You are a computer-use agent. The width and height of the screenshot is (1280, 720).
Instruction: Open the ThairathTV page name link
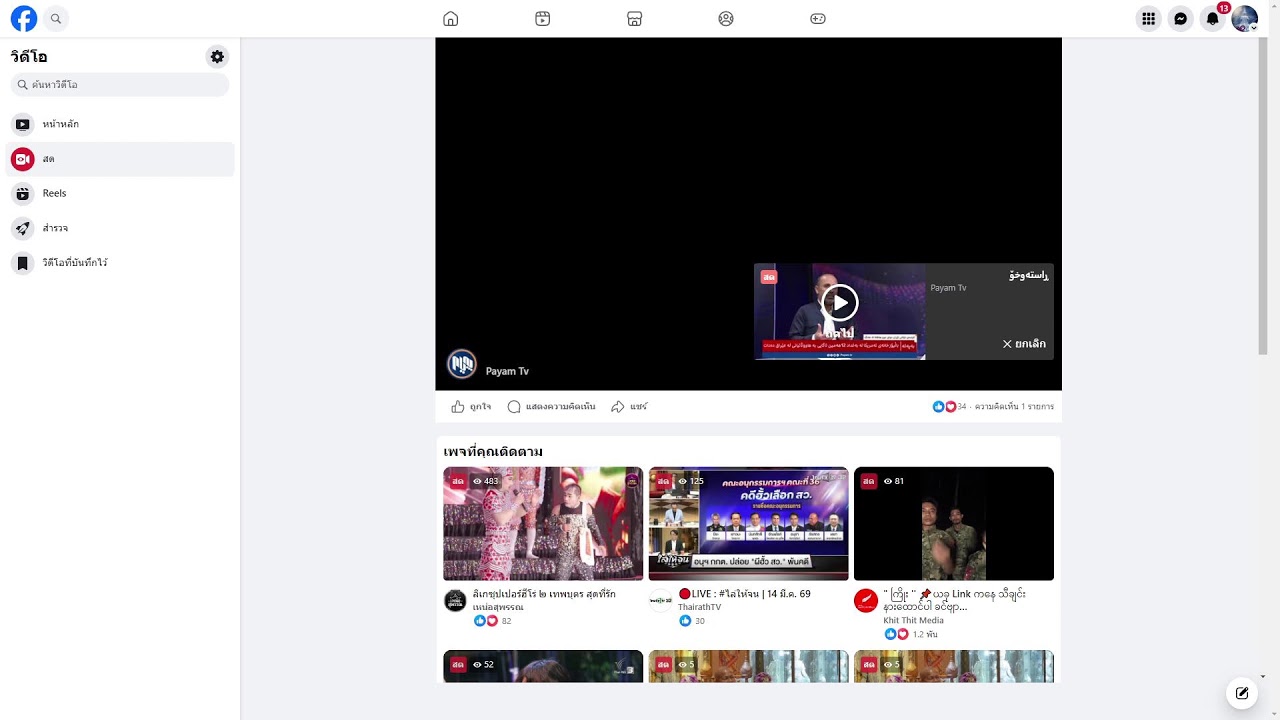click(x=699, y=607)
